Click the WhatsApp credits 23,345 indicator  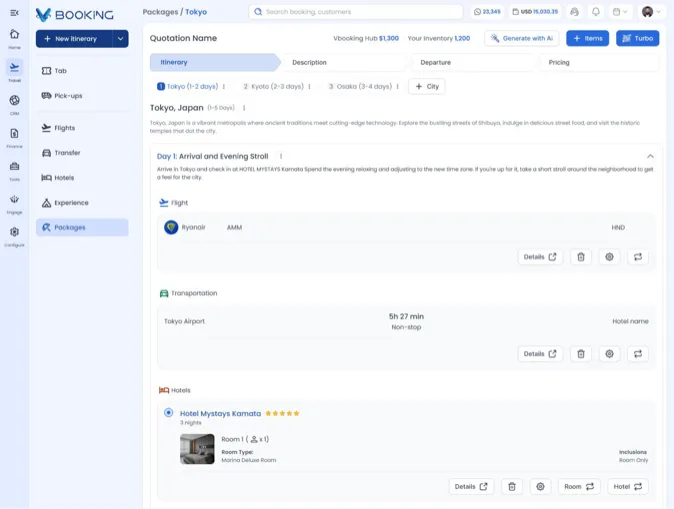pyautogui.click(x=487, y=12)
